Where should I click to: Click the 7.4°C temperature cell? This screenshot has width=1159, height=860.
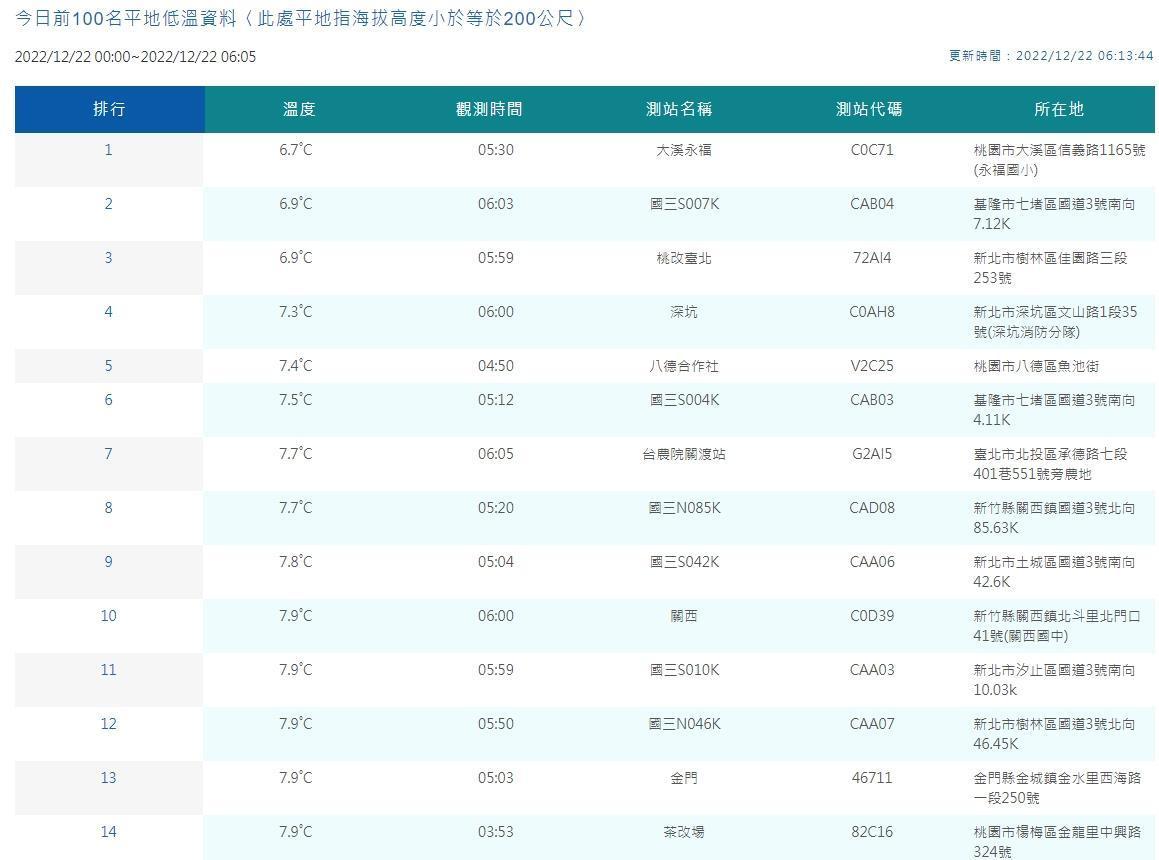[x=296, y=366]
